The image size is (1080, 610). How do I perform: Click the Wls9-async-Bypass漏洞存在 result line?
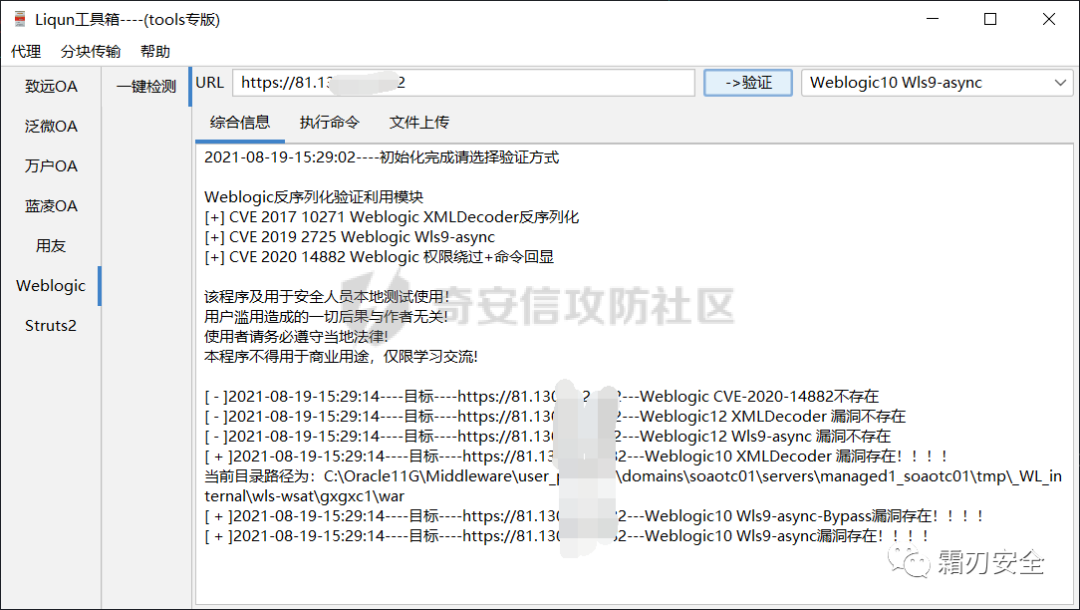pos(594,516)
